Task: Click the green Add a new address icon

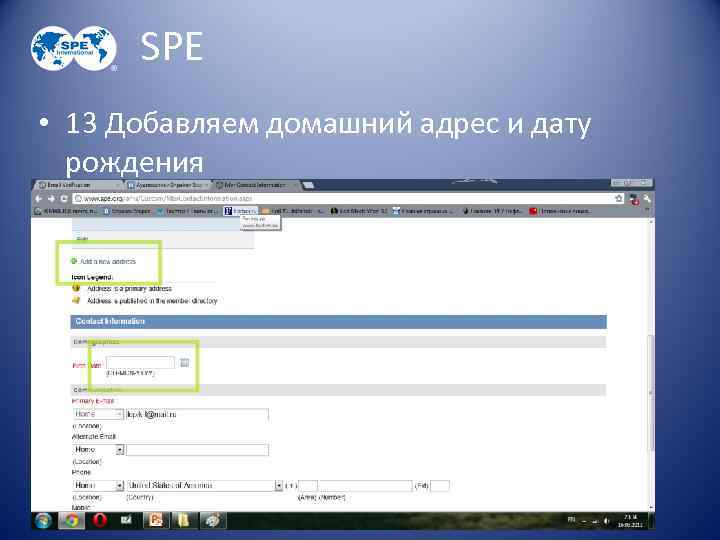Action: coord(73,261)
